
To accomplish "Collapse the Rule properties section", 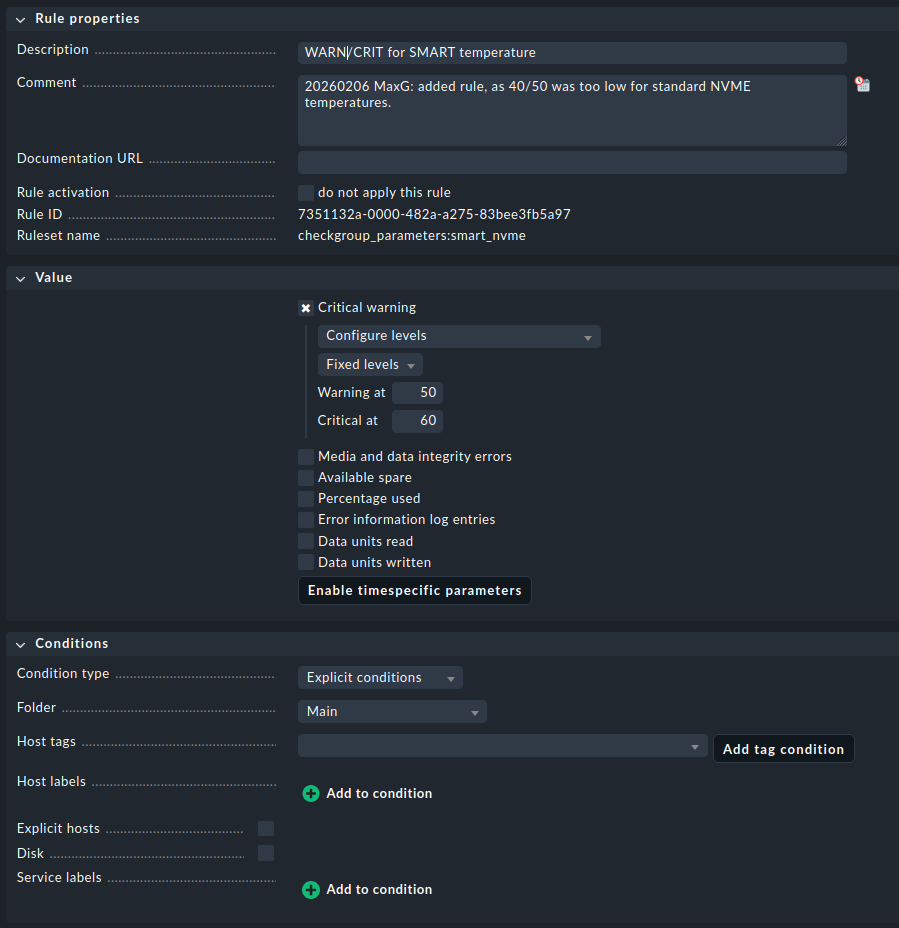I will tap(21, 19).
